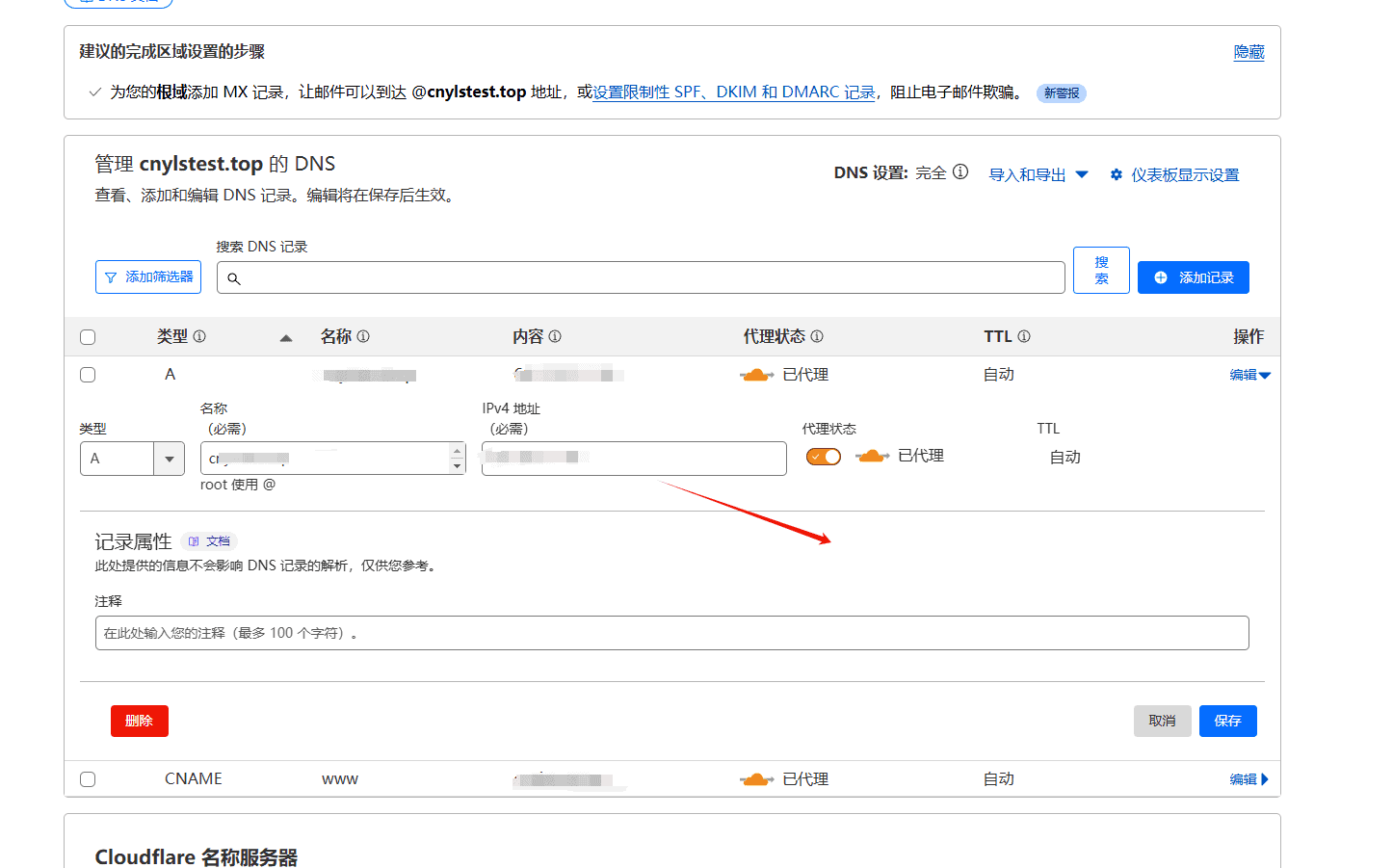
Task: Click the 保存 button to save changes
Action: coord(1227,721)
